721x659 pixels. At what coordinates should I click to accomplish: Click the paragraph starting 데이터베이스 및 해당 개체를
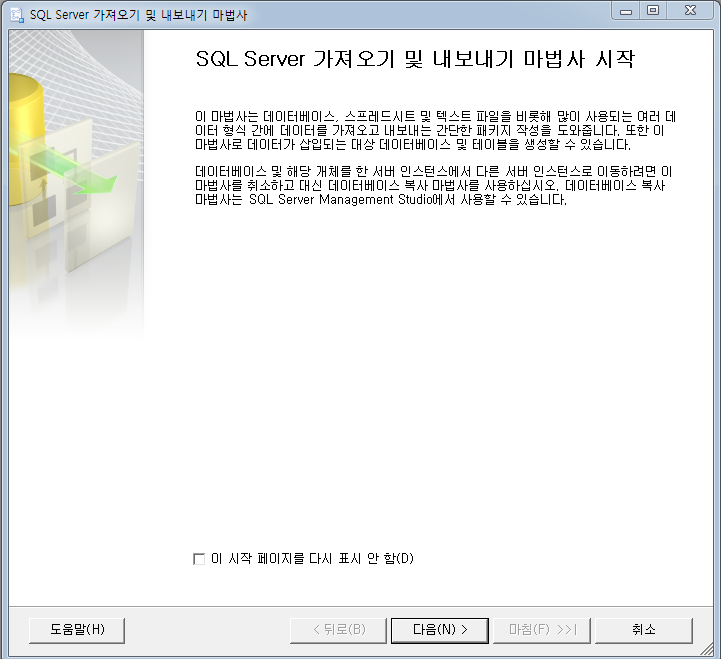click(x=434, y=186)
